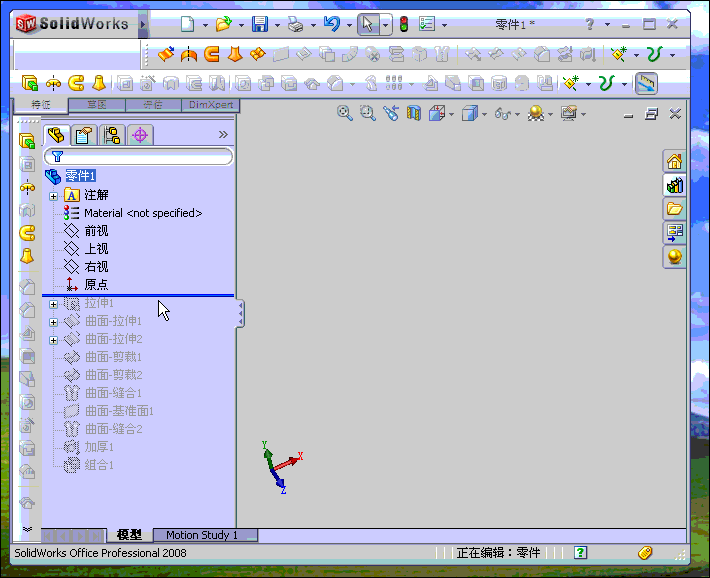Select the 右视 right plane
The image size is (710, 578).
coord(96,267)
